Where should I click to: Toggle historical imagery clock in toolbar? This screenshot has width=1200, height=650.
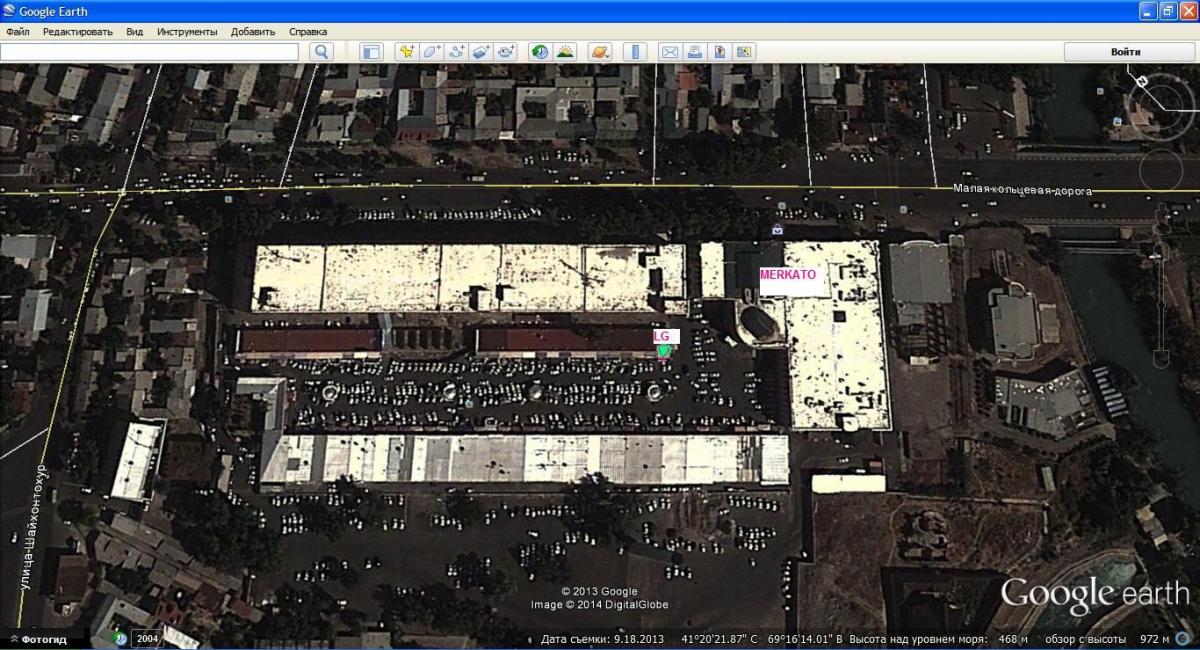coord(540,51)
